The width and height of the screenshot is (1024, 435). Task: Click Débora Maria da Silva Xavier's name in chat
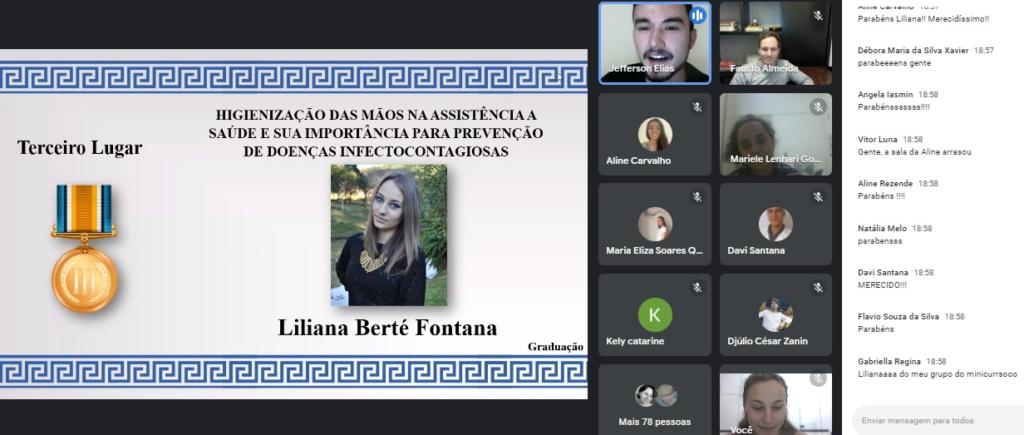(x=913, y=50)
